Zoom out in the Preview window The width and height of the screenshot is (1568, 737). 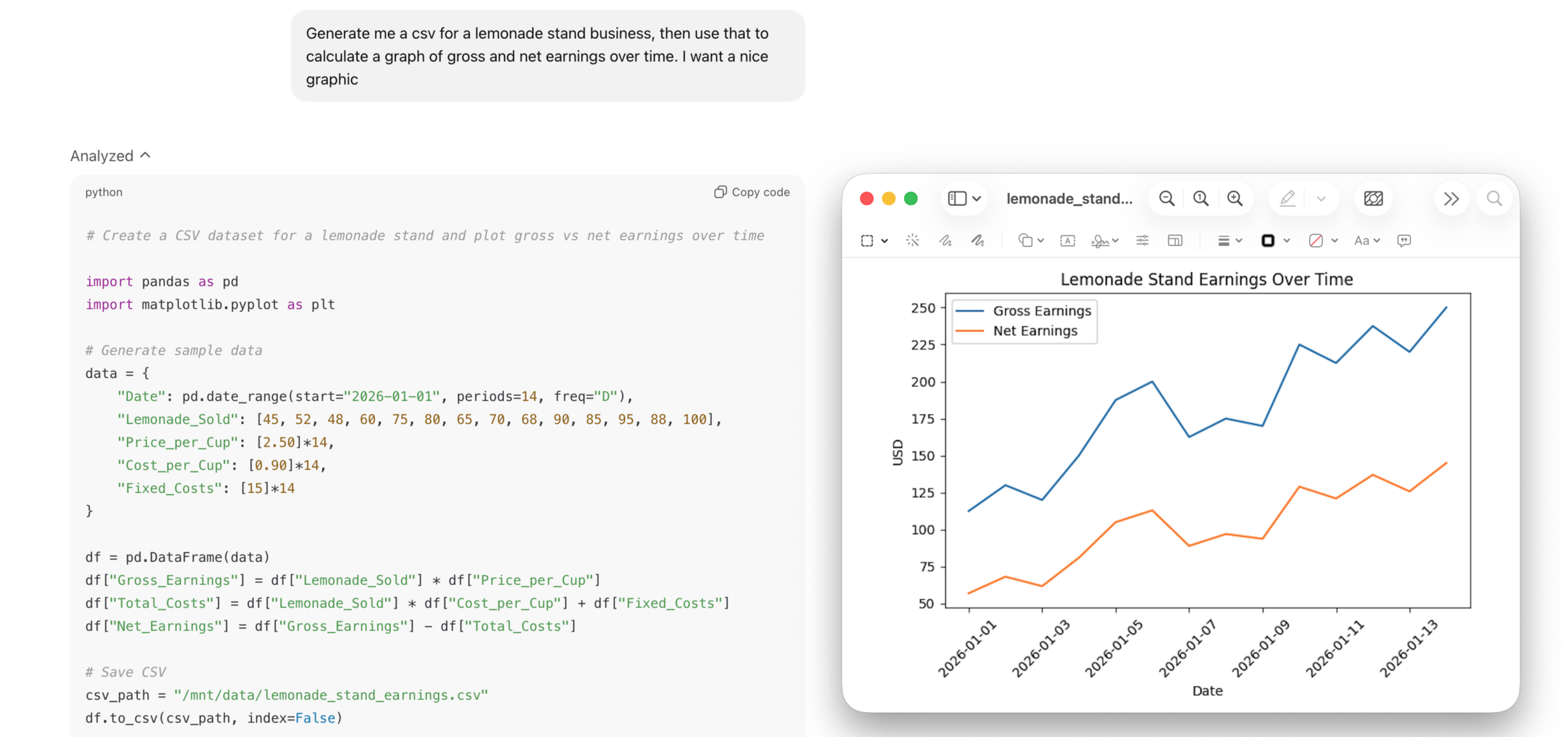(x=1166, y=199)
